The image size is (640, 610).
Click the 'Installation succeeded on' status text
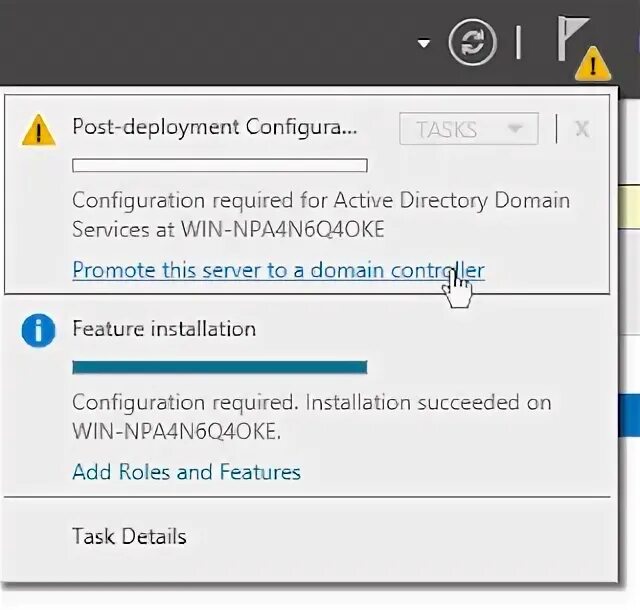coord(428,403)
